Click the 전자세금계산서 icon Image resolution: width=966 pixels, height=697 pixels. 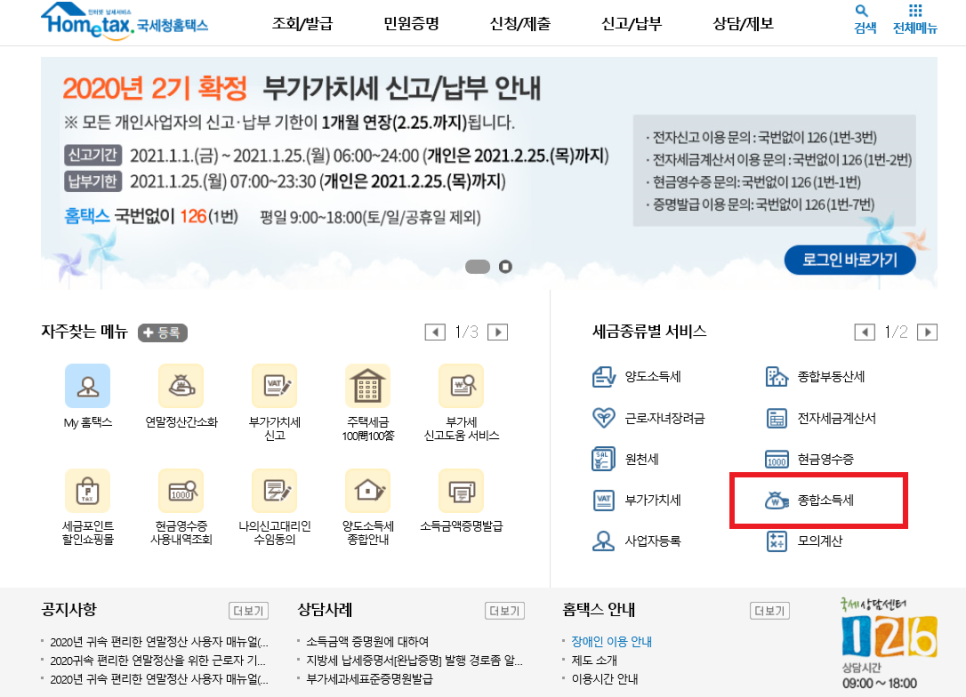(x=776, y=418)
